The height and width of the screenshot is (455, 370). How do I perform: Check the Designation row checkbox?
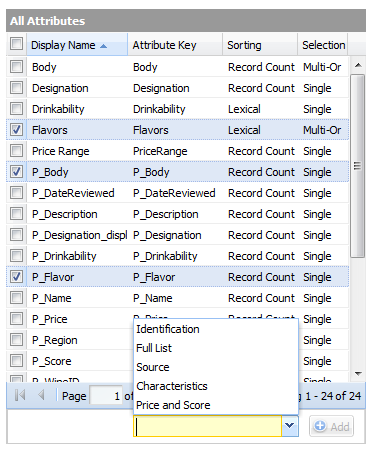(16, 88)
